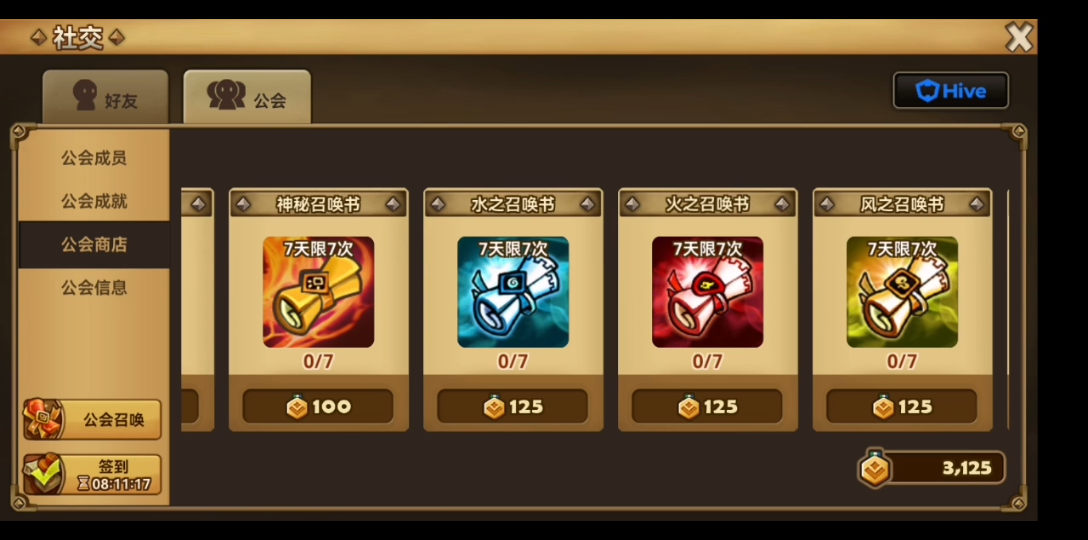Tap the 公会召唤 scroll icon
Image resolution: width=1088 pixels, height=540 pixels.
pyautogui.click(x=43, y=419)
